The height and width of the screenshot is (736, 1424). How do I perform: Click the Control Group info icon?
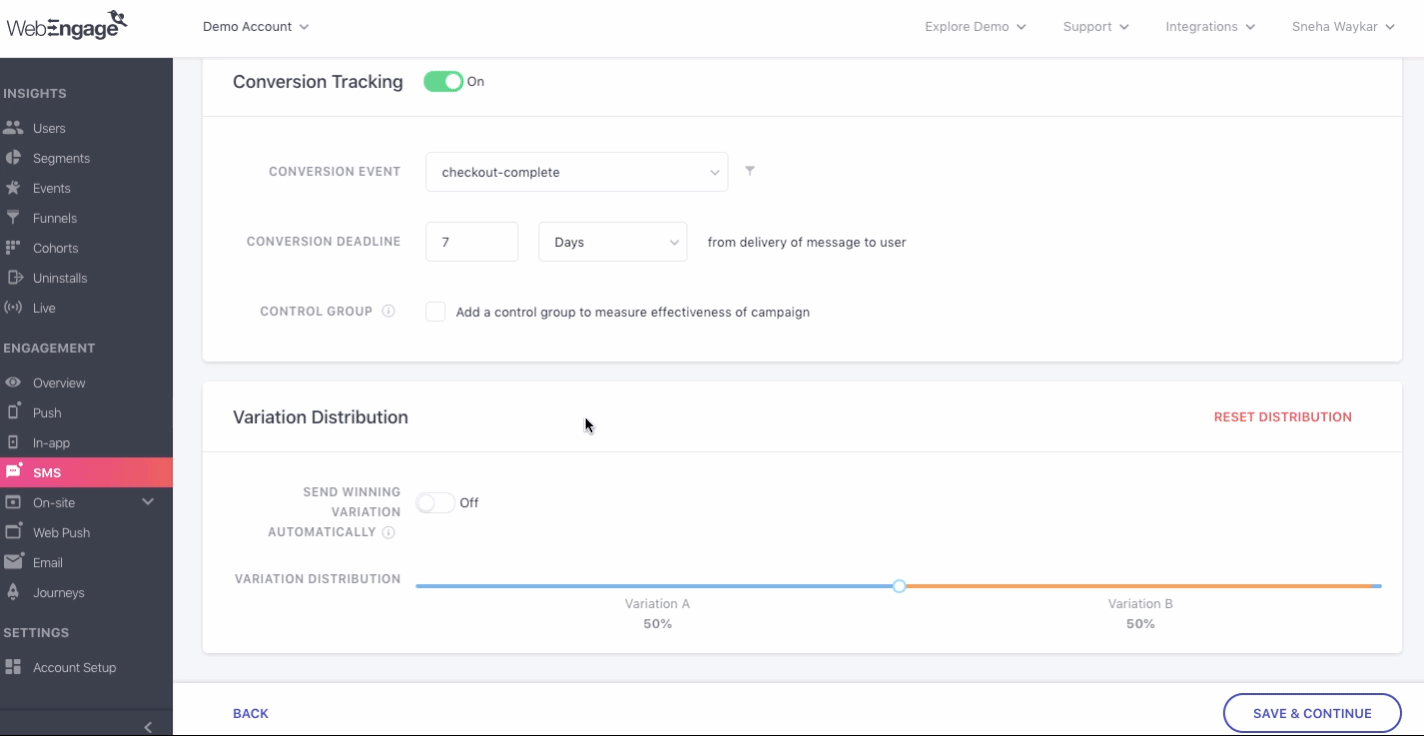click(389, 311)
